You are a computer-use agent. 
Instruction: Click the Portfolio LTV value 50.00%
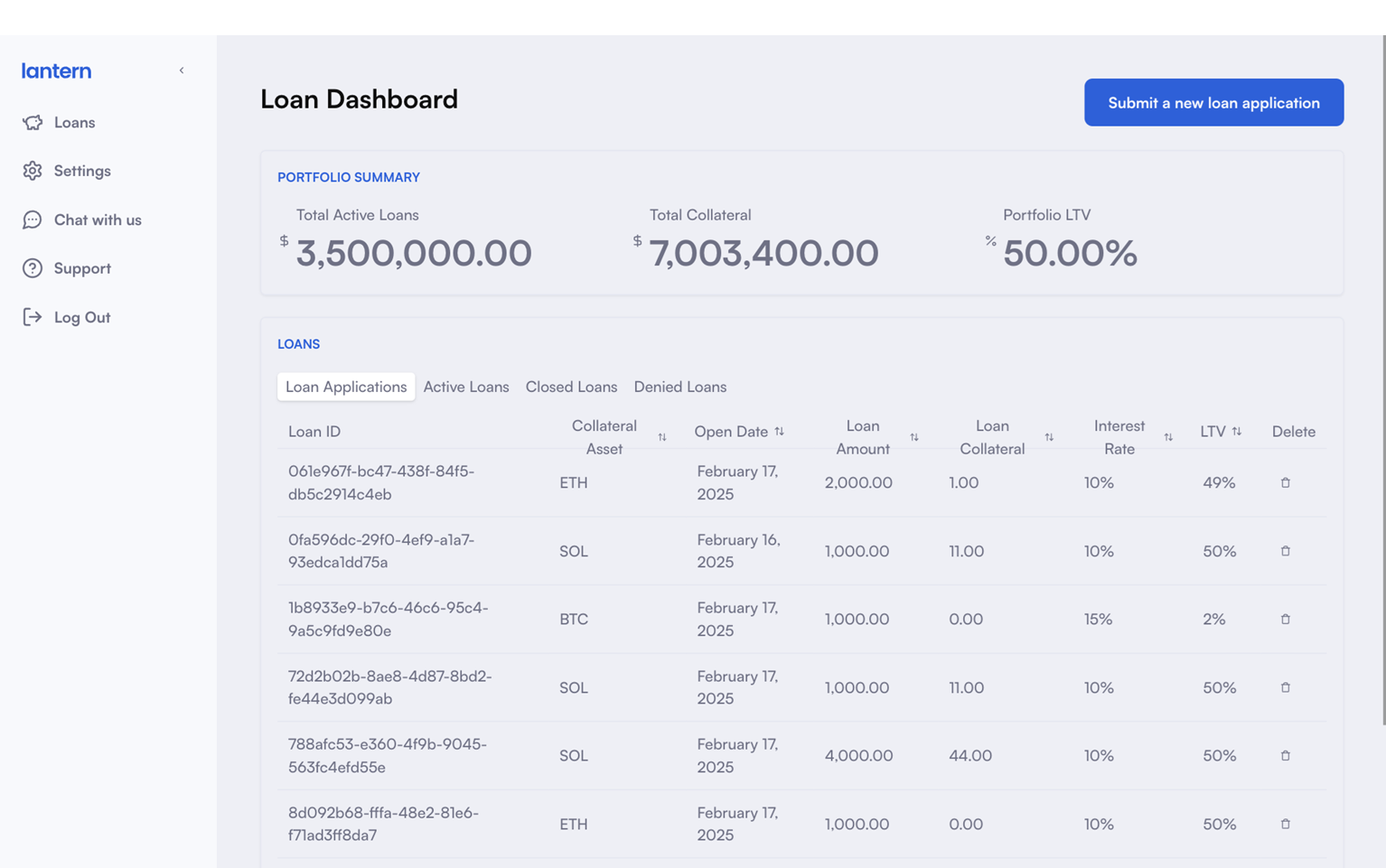1070,253
